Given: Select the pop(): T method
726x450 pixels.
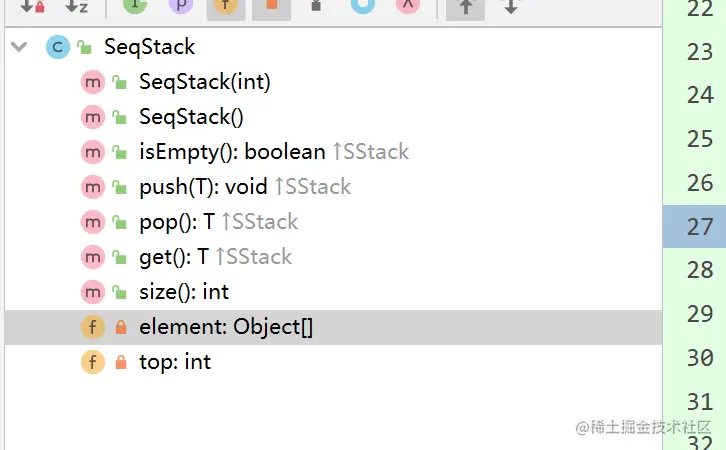Looking at the screenshot, I should (x=177, y=222).
